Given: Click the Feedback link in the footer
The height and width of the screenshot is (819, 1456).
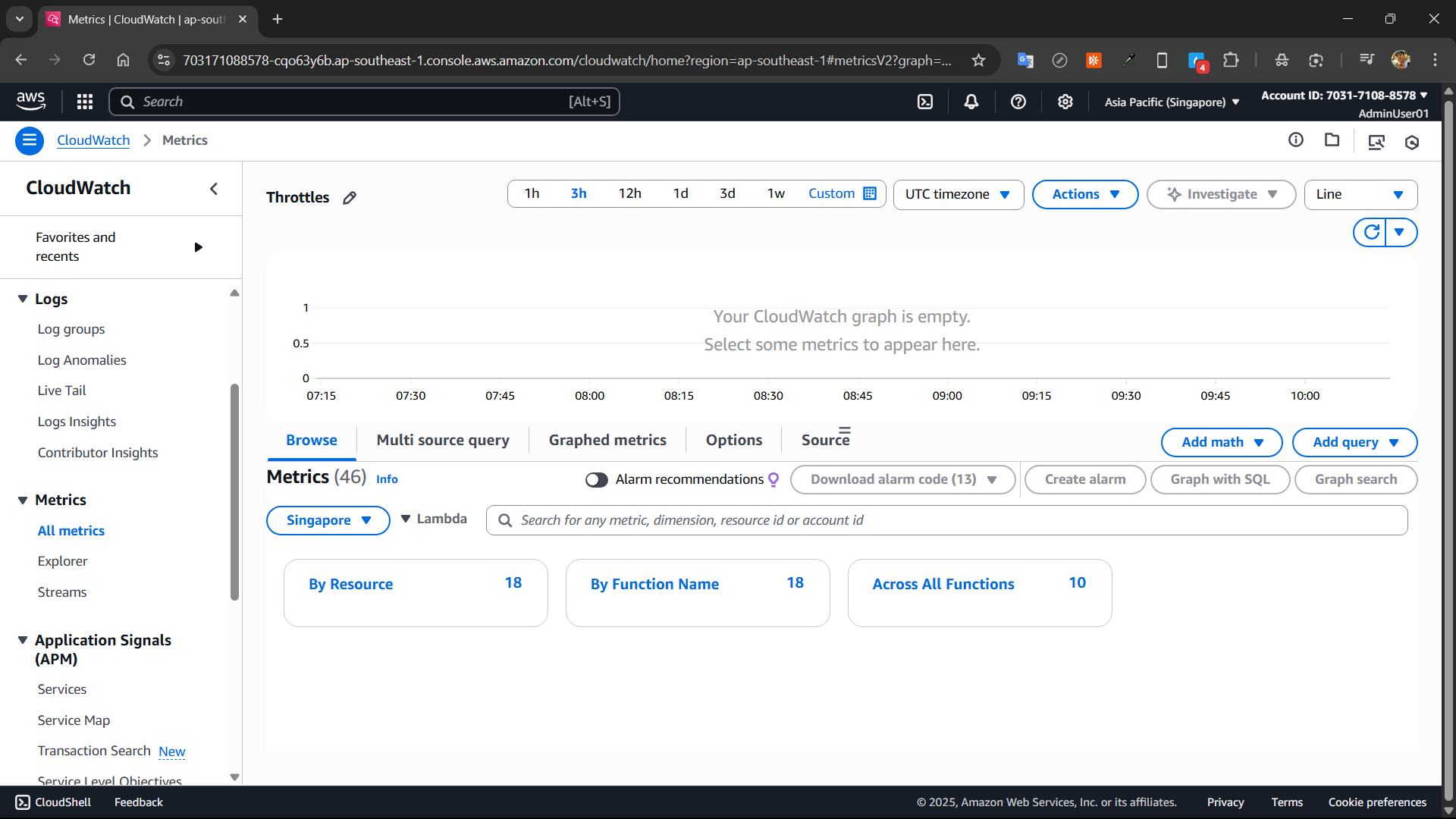Looking at the screenshot, I should pyautogui.click(x=139, y=802).
